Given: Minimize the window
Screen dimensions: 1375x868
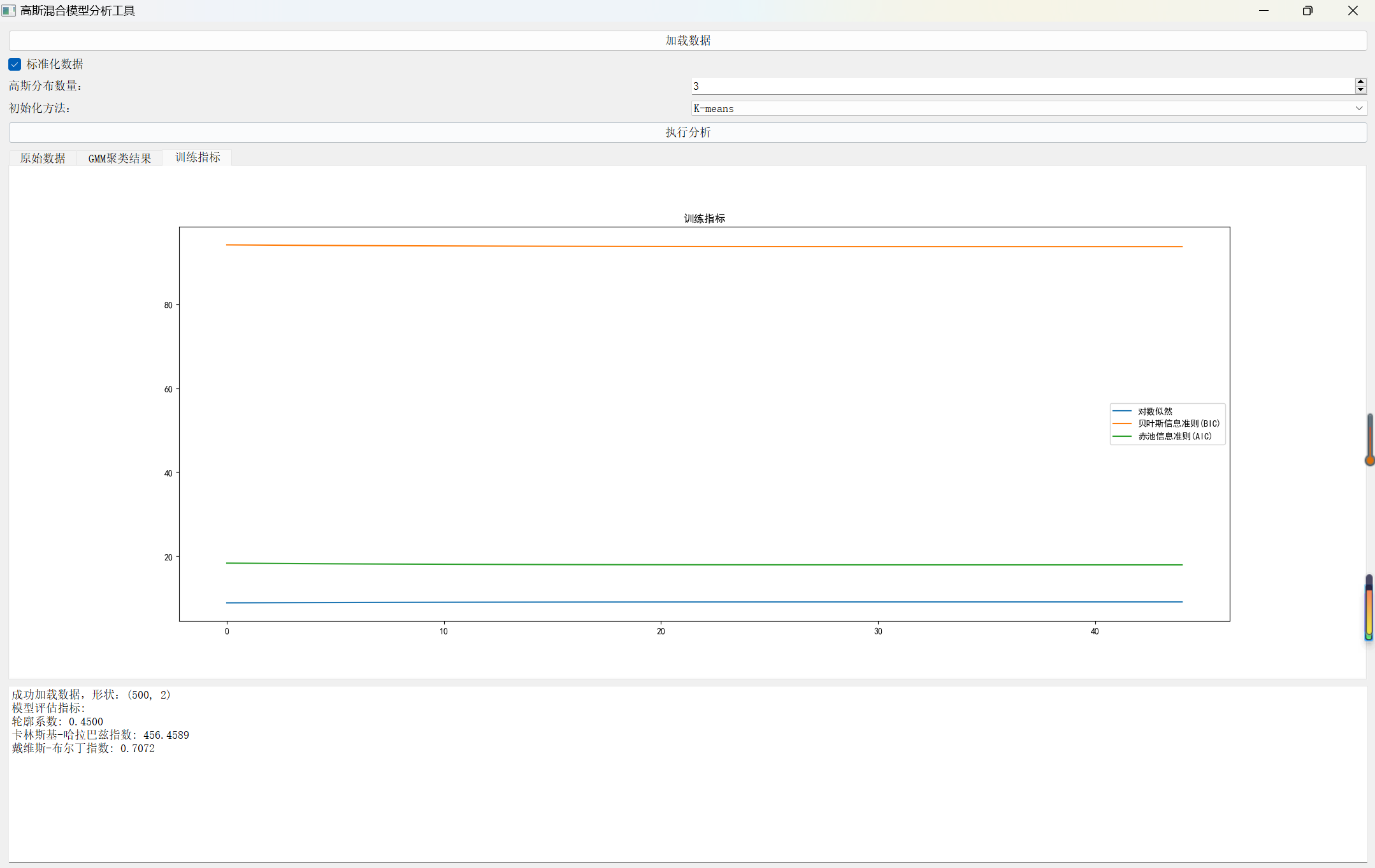Looking at the screenshot, I should point(1263,10).
